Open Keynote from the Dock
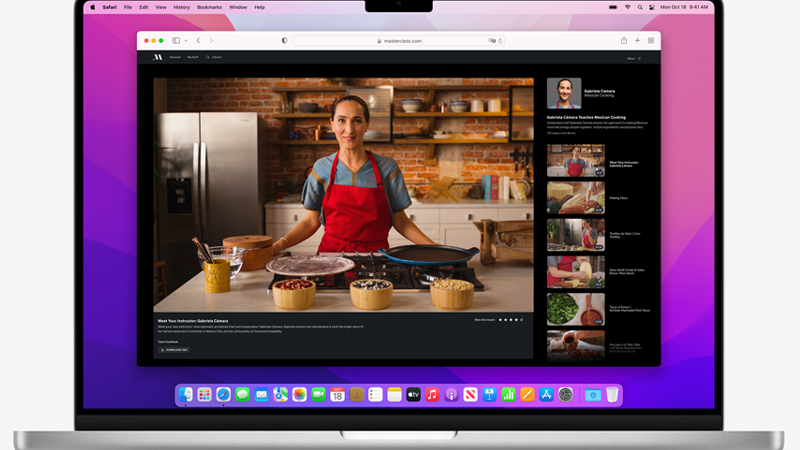Image resolution: width=800 pixels, height=450 pixels. (489, 394)
